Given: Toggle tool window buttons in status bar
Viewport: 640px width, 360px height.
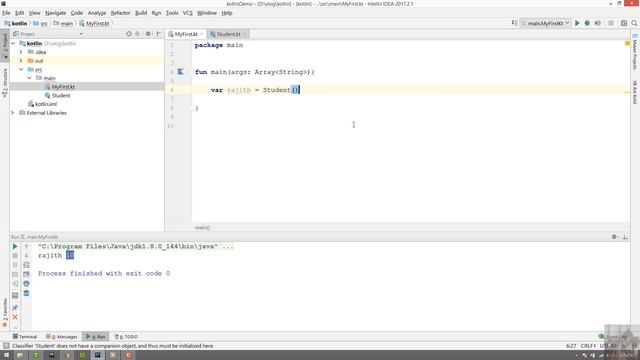Looking at the screenshot, I should [x=6, y=346].
